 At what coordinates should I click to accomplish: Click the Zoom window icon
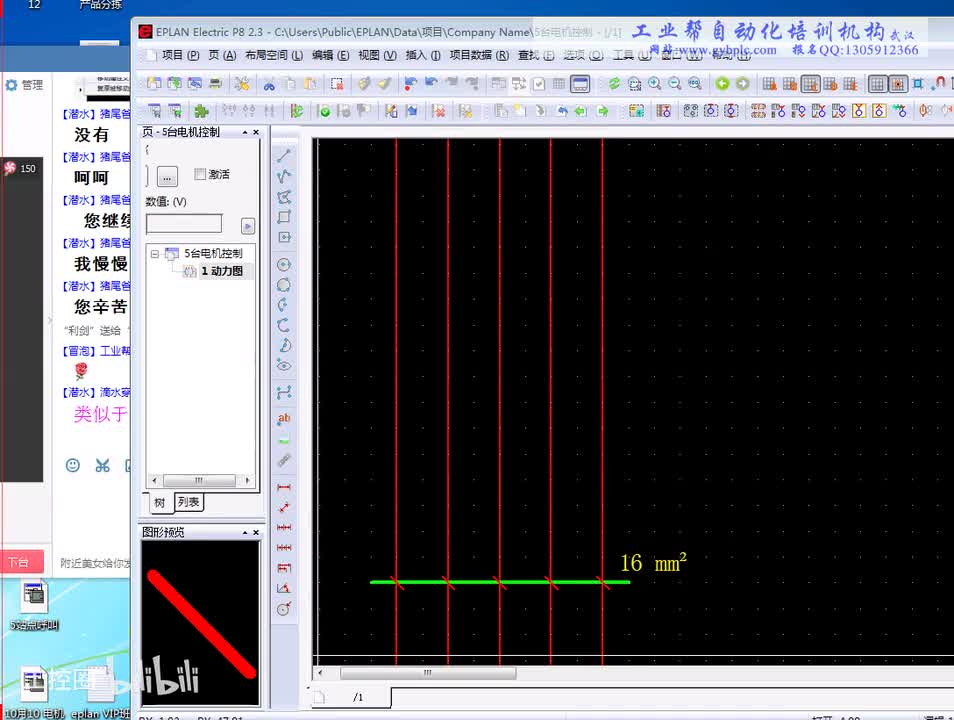click(x=635, y=83)
